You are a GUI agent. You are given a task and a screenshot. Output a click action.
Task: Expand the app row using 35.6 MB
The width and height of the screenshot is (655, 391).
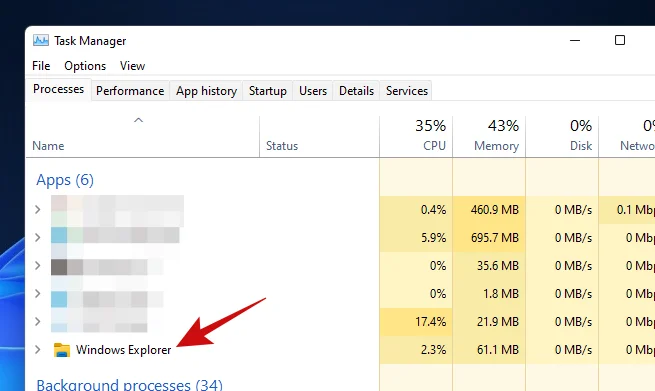pos(38,265)
